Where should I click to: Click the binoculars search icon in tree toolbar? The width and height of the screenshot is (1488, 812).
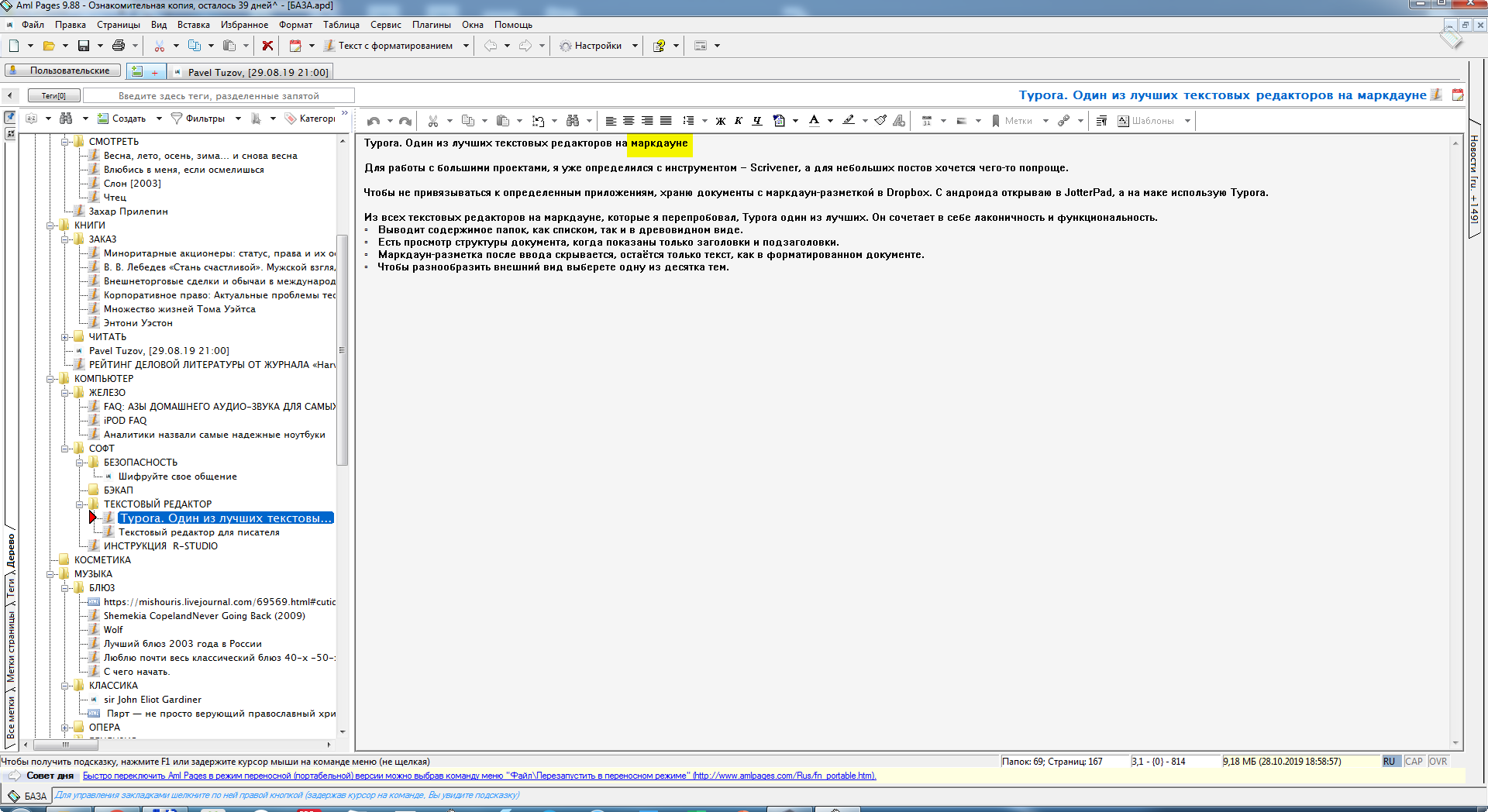(x=66, y=119)
